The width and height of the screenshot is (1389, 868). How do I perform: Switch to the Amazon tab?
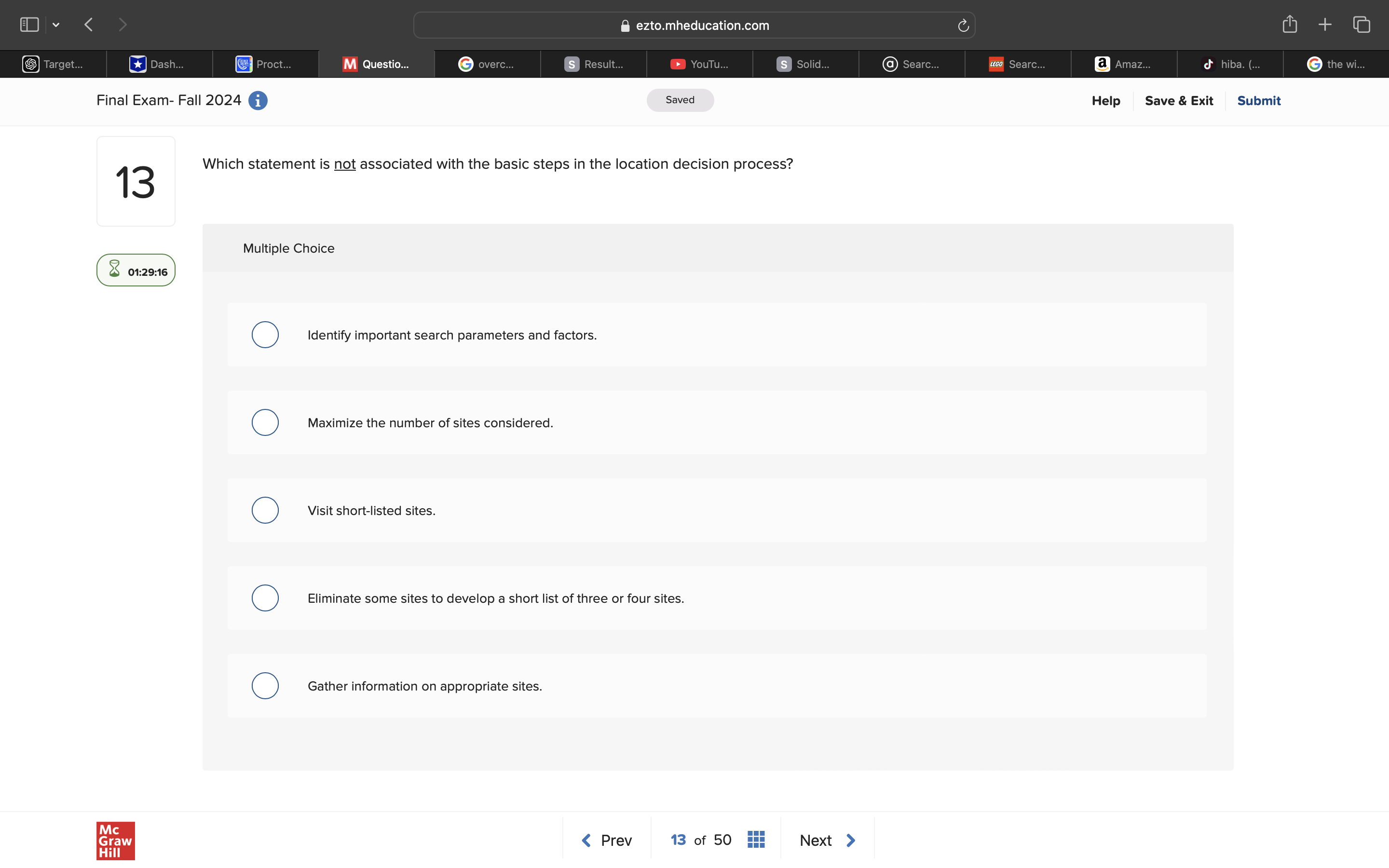1123,64
